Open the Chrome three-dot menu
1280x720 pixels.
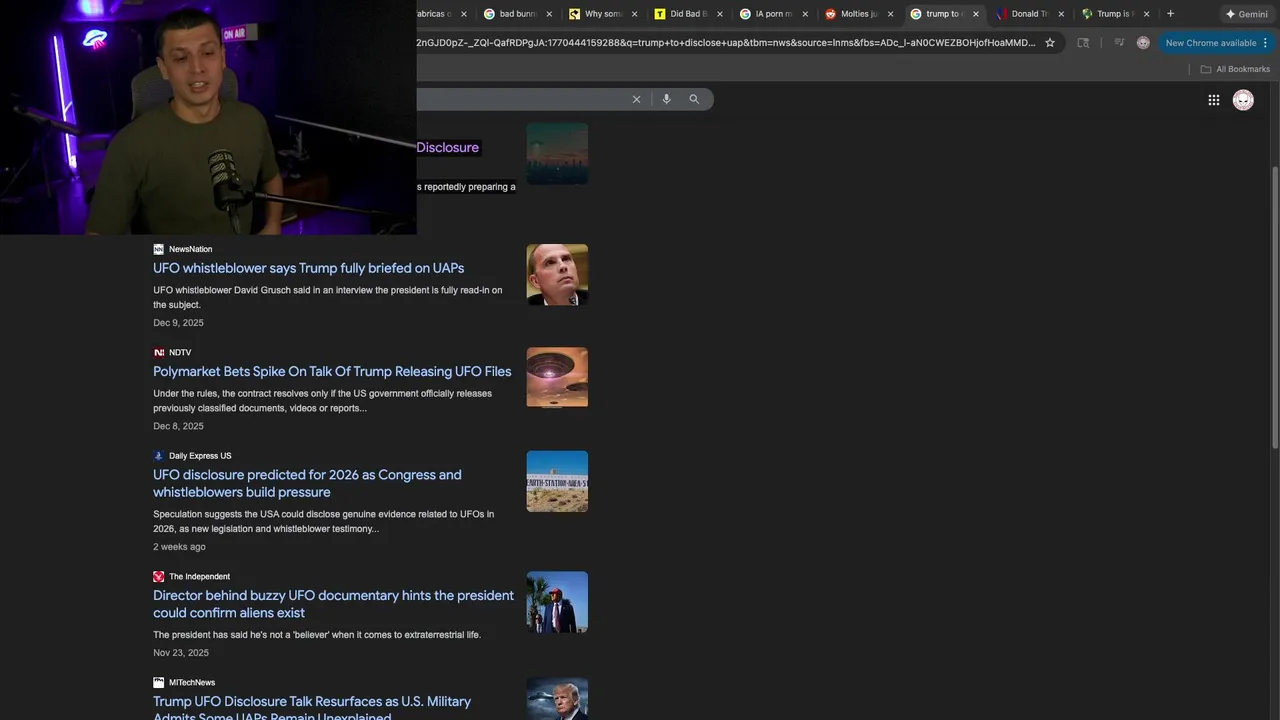click(1266, 43)
